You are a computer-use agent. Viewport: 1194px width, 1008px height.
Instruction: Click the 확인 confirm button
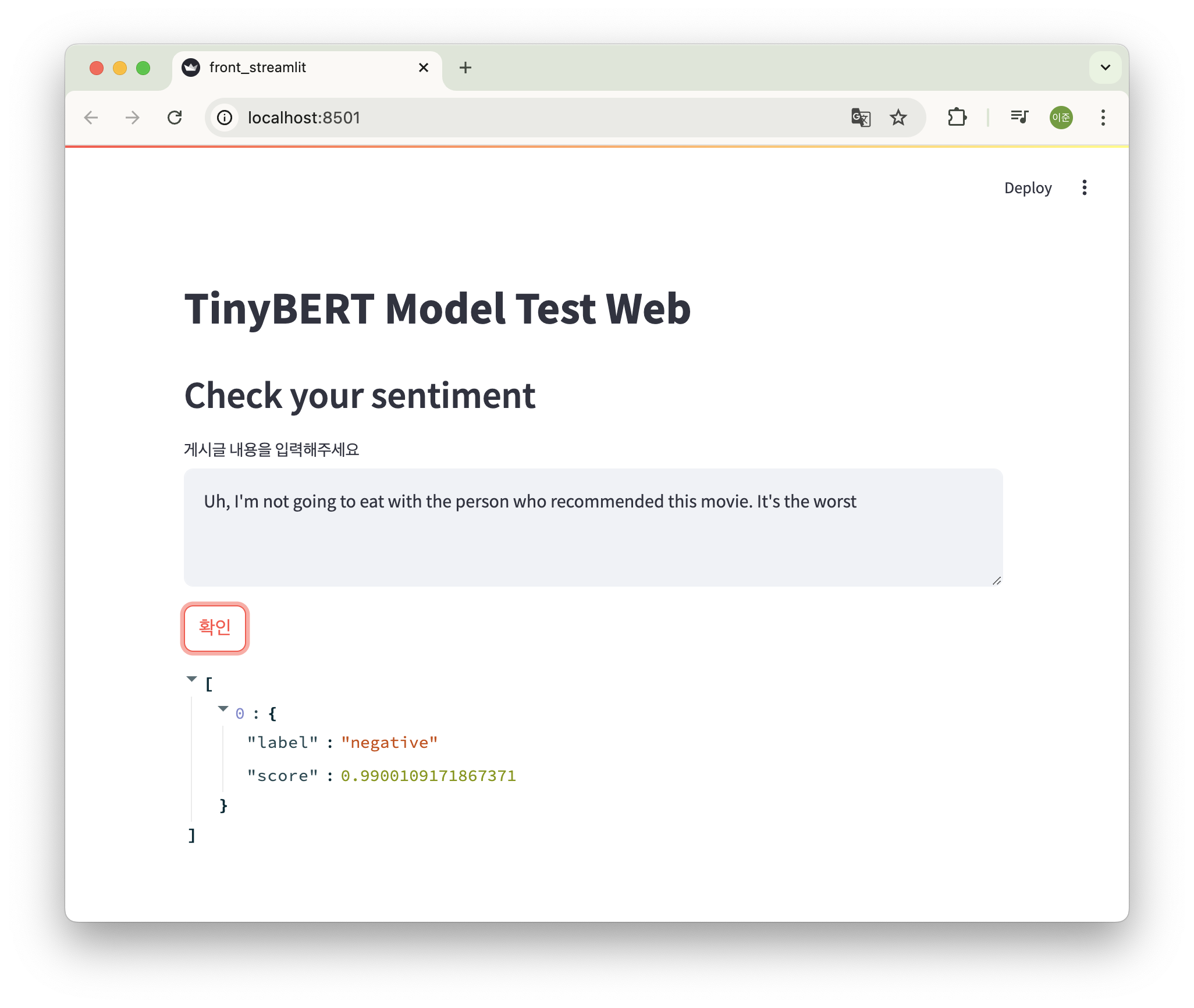pos(215,628)
